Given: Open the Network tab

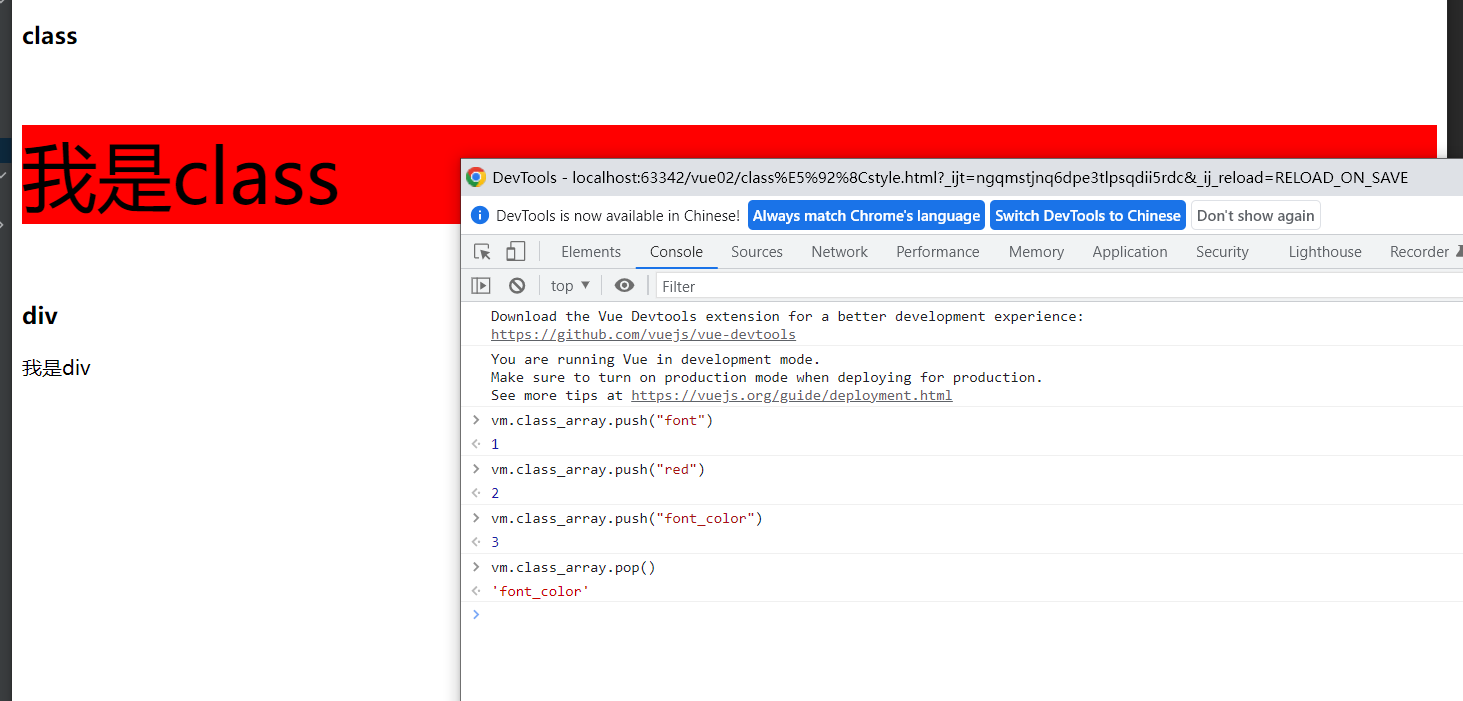Looking at the screenshot, I should [x=840, y=252].
